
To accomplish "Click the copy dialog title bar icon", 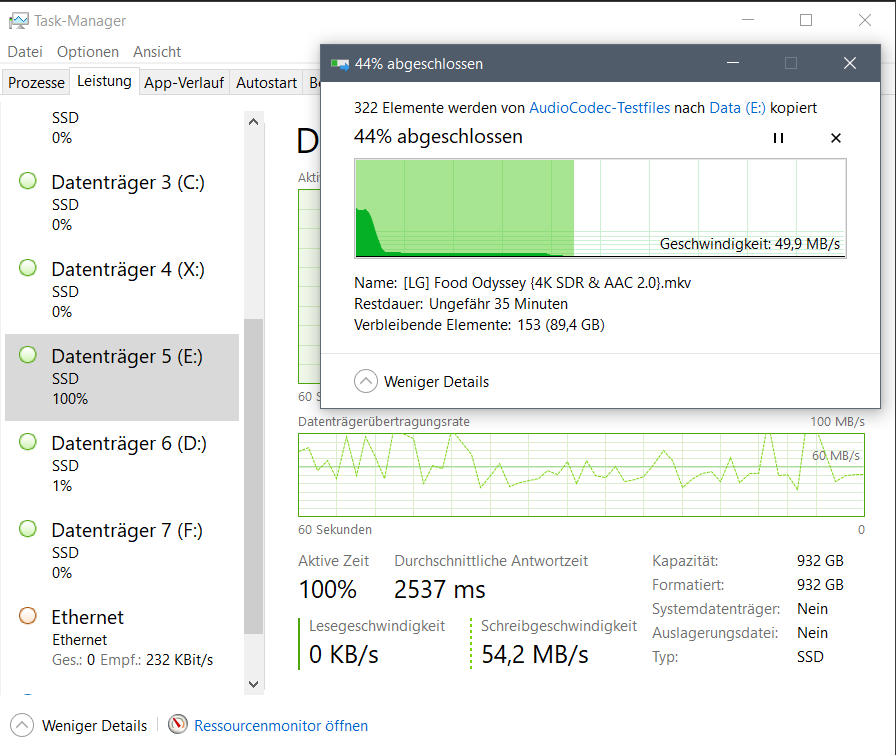I will 341,64.
